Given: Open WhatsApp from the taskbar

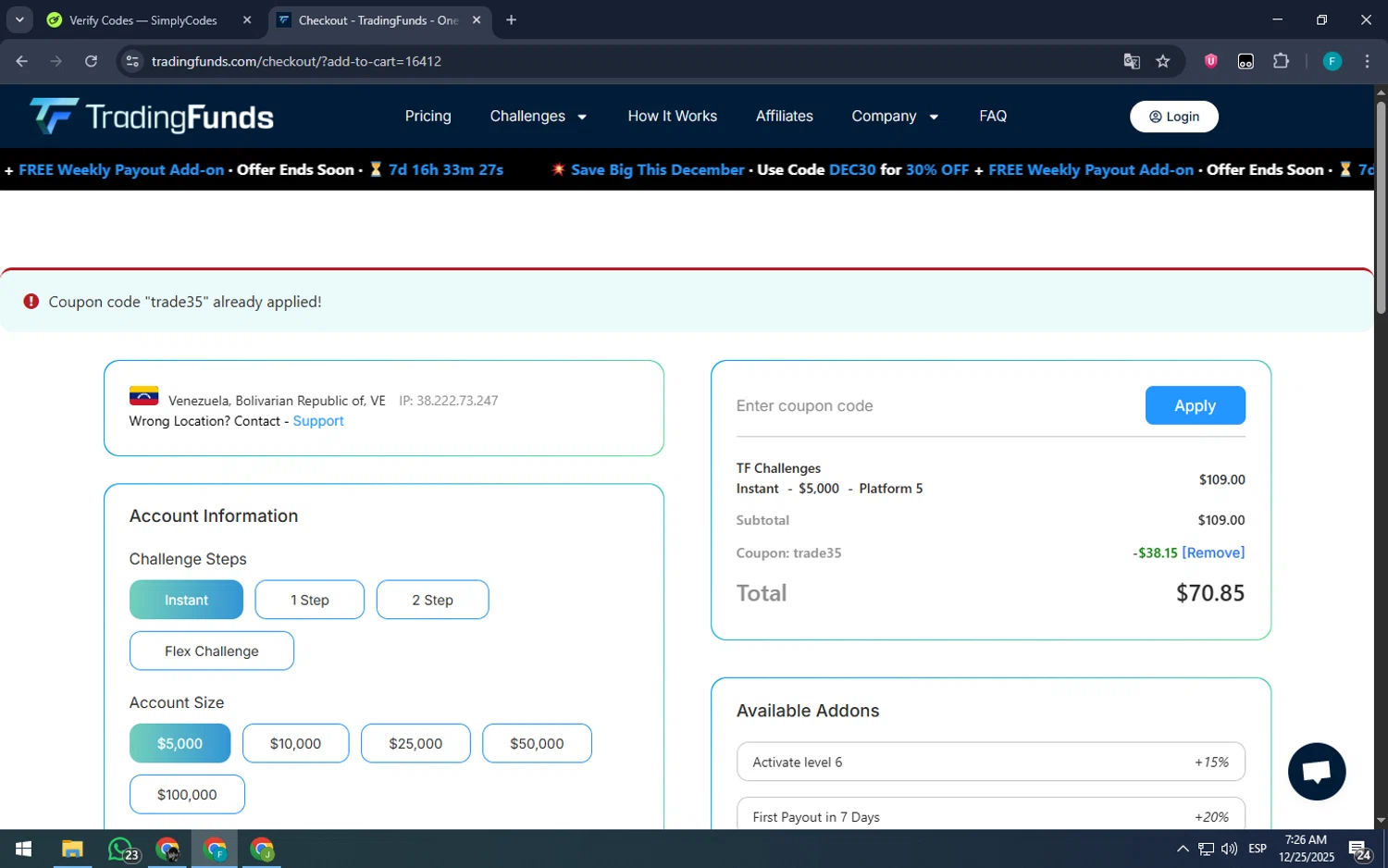Looking at the screenshot, I should pyautogui.click(x=122, y=849).
